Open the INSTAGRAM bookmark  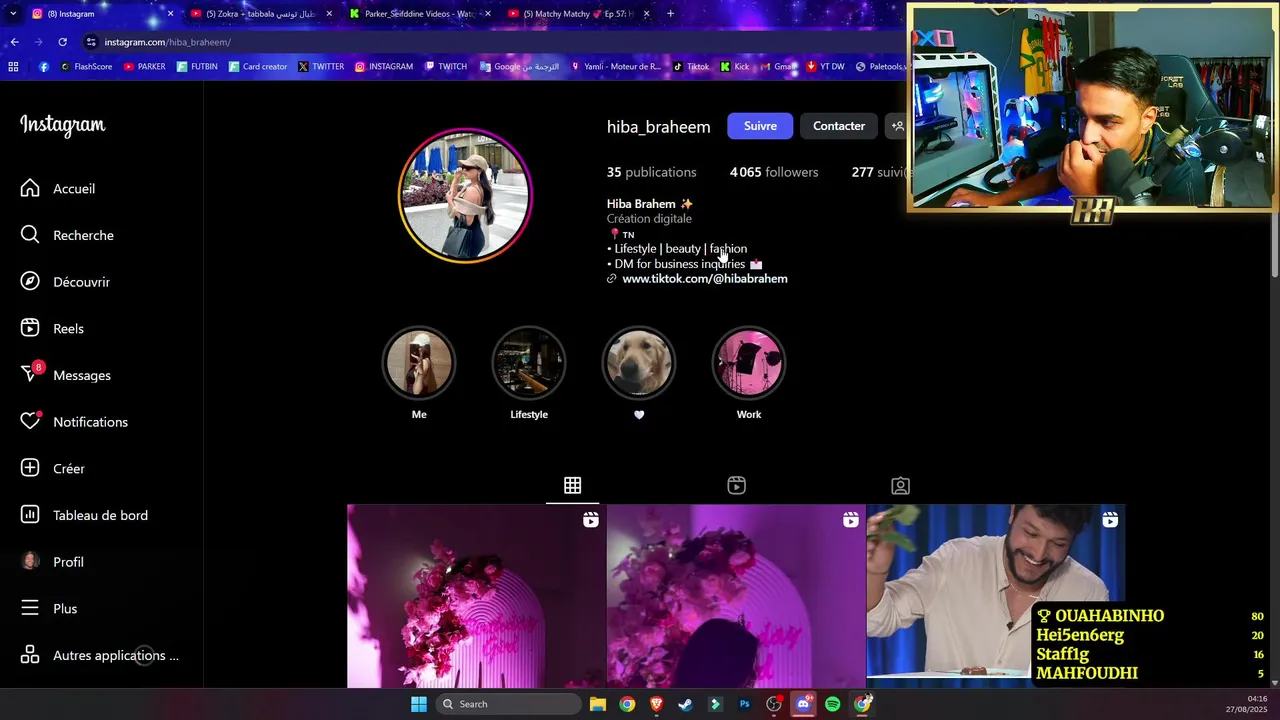[384, 67]
